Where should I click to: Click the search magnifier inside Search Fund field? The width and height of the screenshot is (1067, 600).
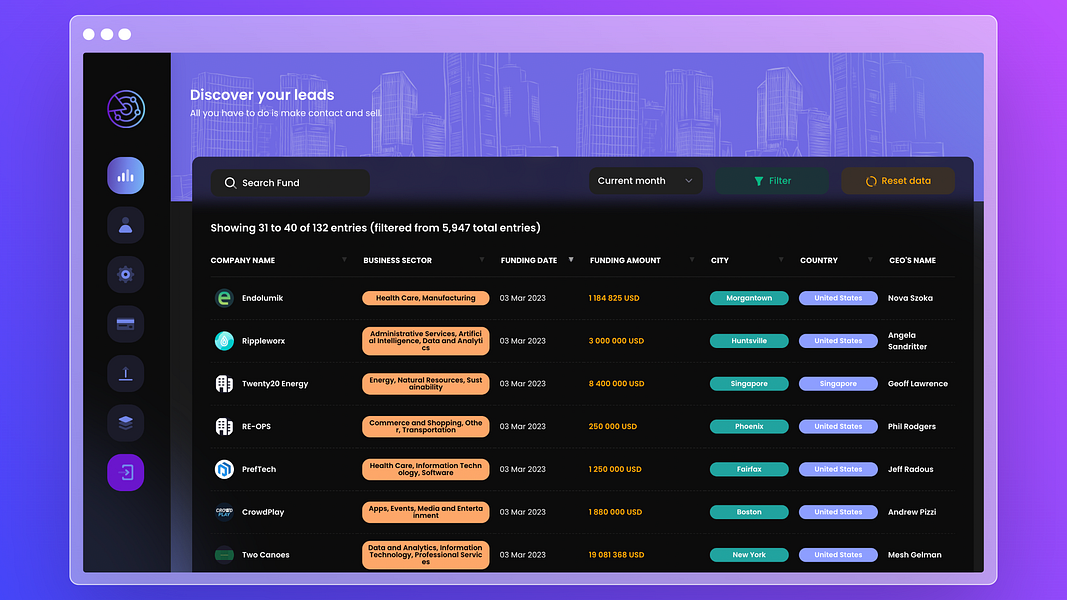[x=230, y=183]
